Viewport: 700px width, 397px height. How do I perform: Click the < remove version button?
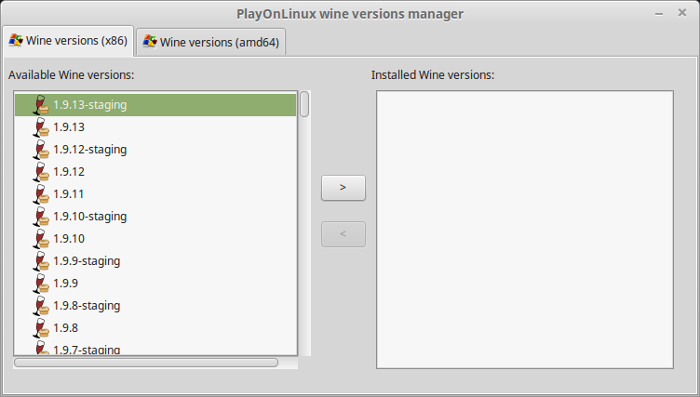point(343,234)
